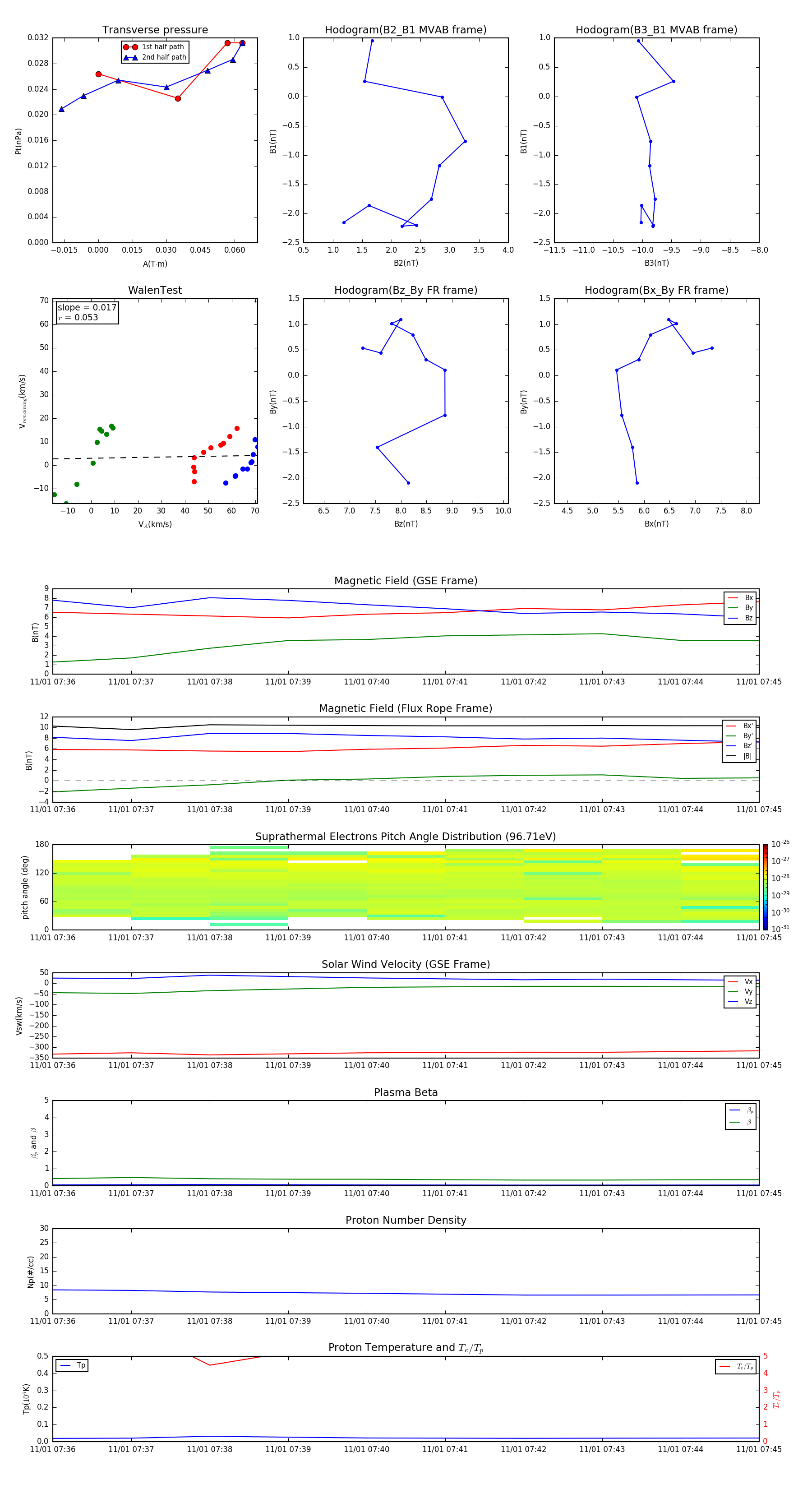Click the 'B3(nT)' x-axis label

click(x=656, y=263)
